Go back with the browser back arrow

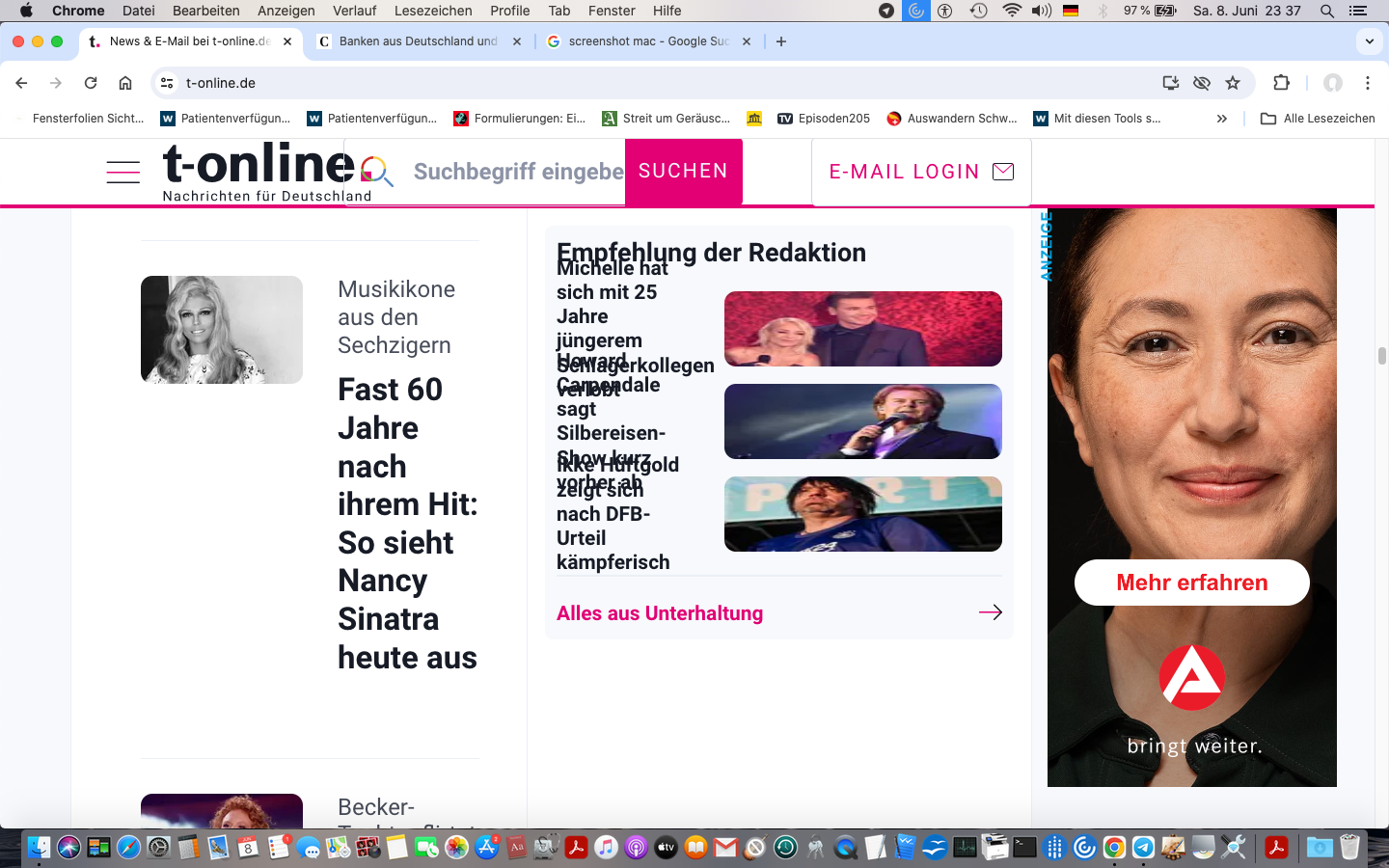coord(21,83)
